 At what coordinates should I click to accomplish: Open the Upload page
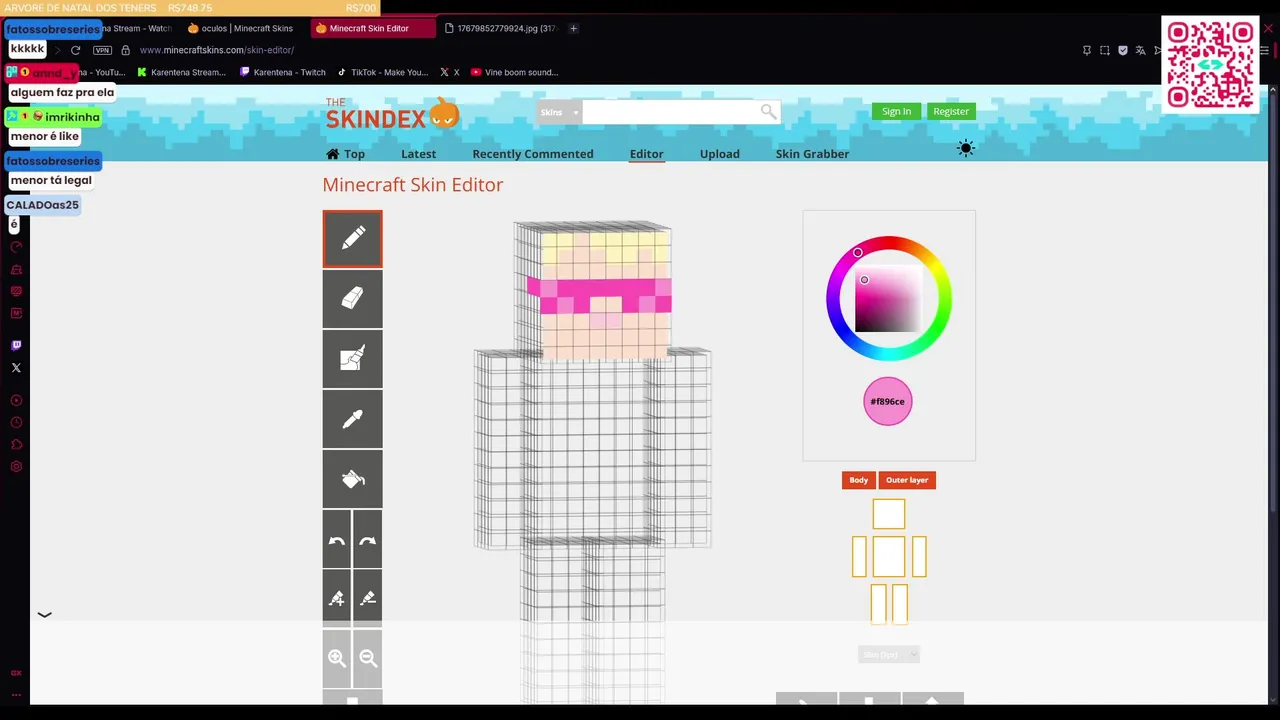click(x=720, y=154)
